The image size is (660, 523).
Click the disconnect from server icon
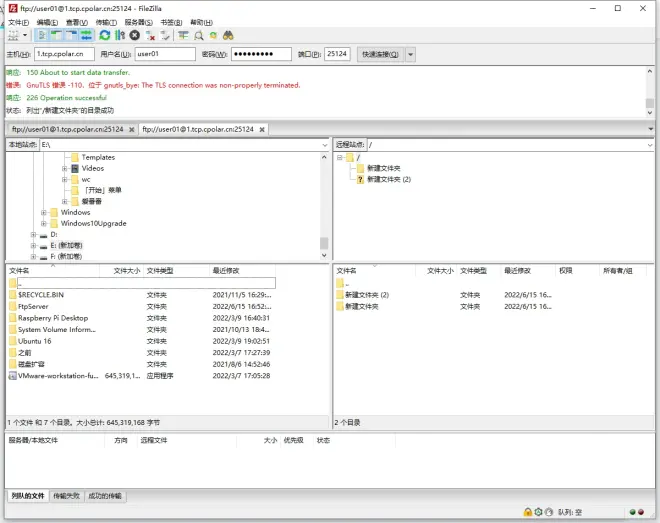[x=150, y=35]
